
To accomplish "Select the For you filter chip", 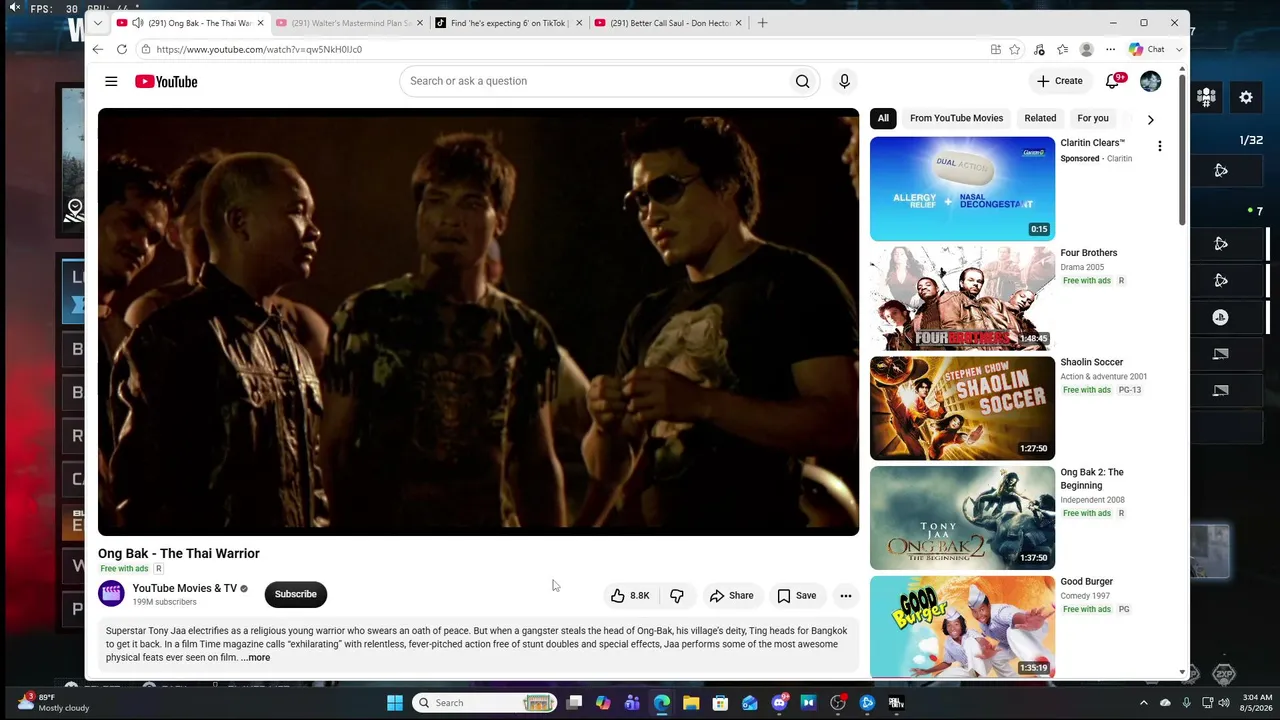I will coord(1093,118).
